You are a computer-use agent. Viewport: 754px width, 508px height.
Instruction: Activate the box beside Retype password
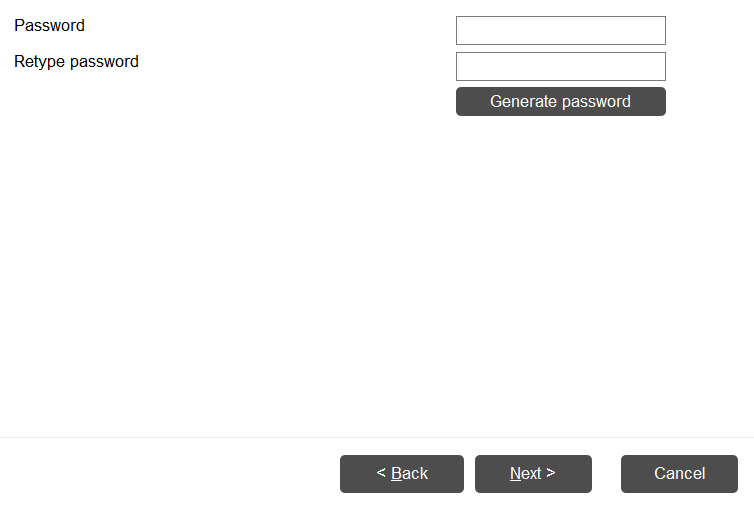(x=560, y=66)
